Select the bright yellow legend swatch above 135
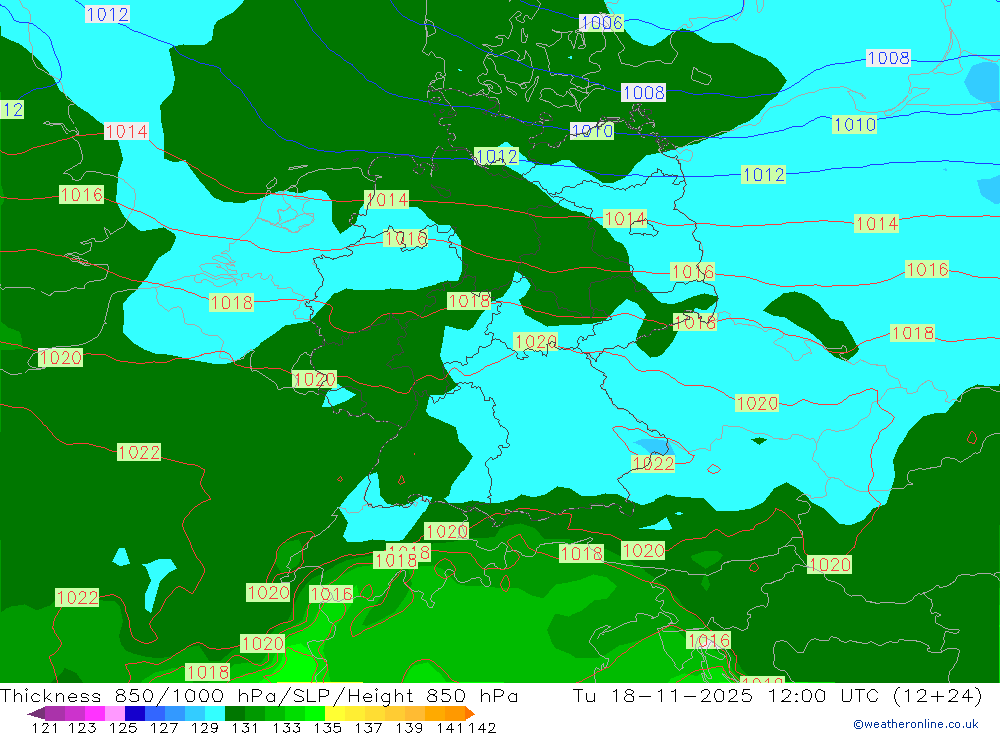The width and height of the screenshot is (1000, 733). click(335, 713)
